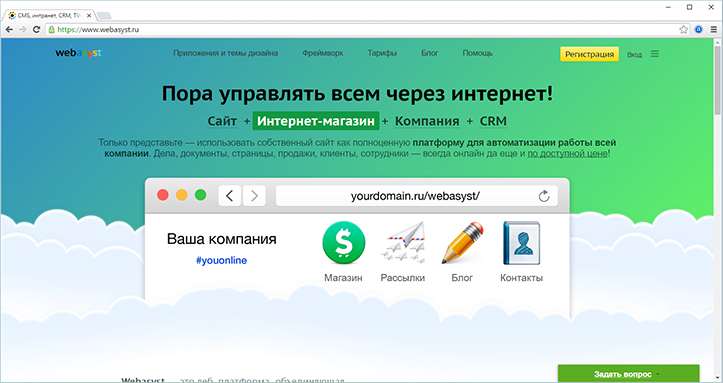Open the Фреймворк menu item
Image resolution: width=723 pixels, height=383 pixels.
323,53
